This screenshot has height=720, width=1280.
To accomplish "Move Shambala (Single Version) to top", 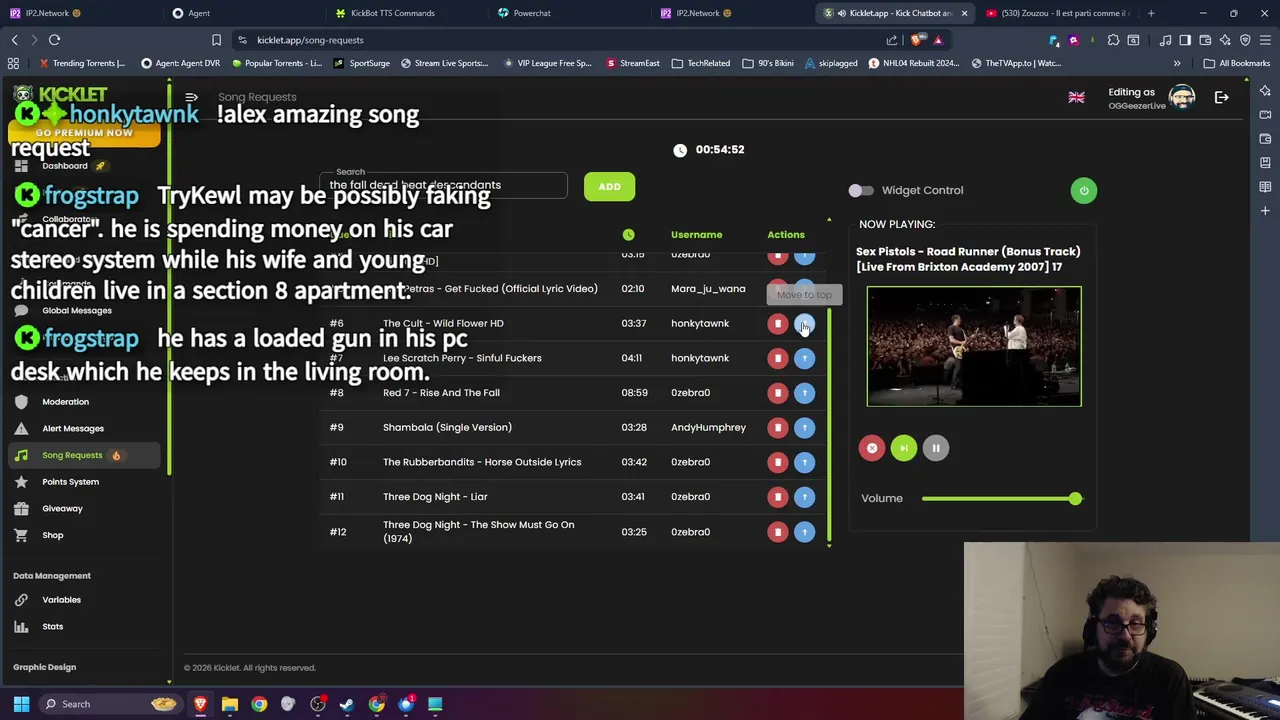I will point(804,427).
